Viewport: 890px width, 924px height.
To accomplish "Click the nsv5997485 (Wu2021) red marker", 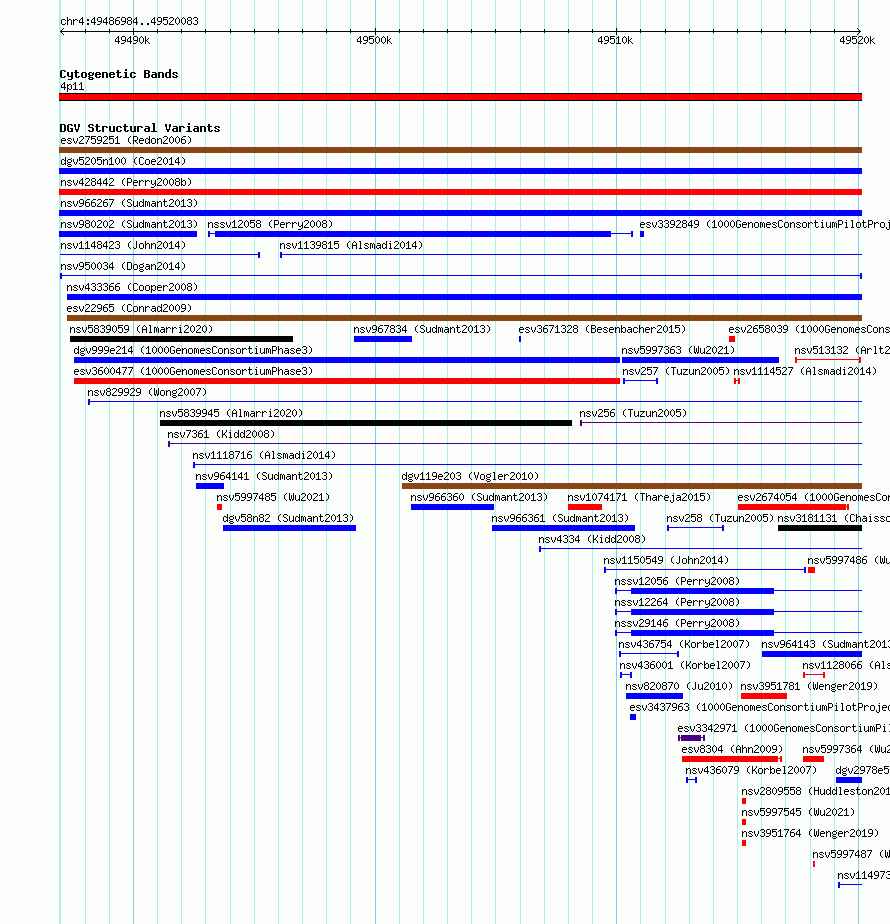I will (219, 507).
